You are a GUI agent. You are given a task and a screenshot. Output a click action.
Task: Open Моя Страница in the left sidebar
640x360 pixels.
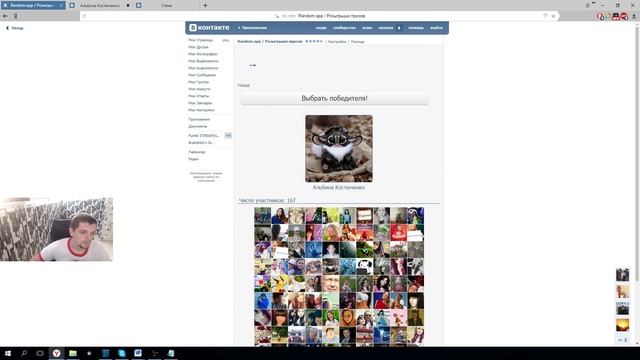point(200,40)
